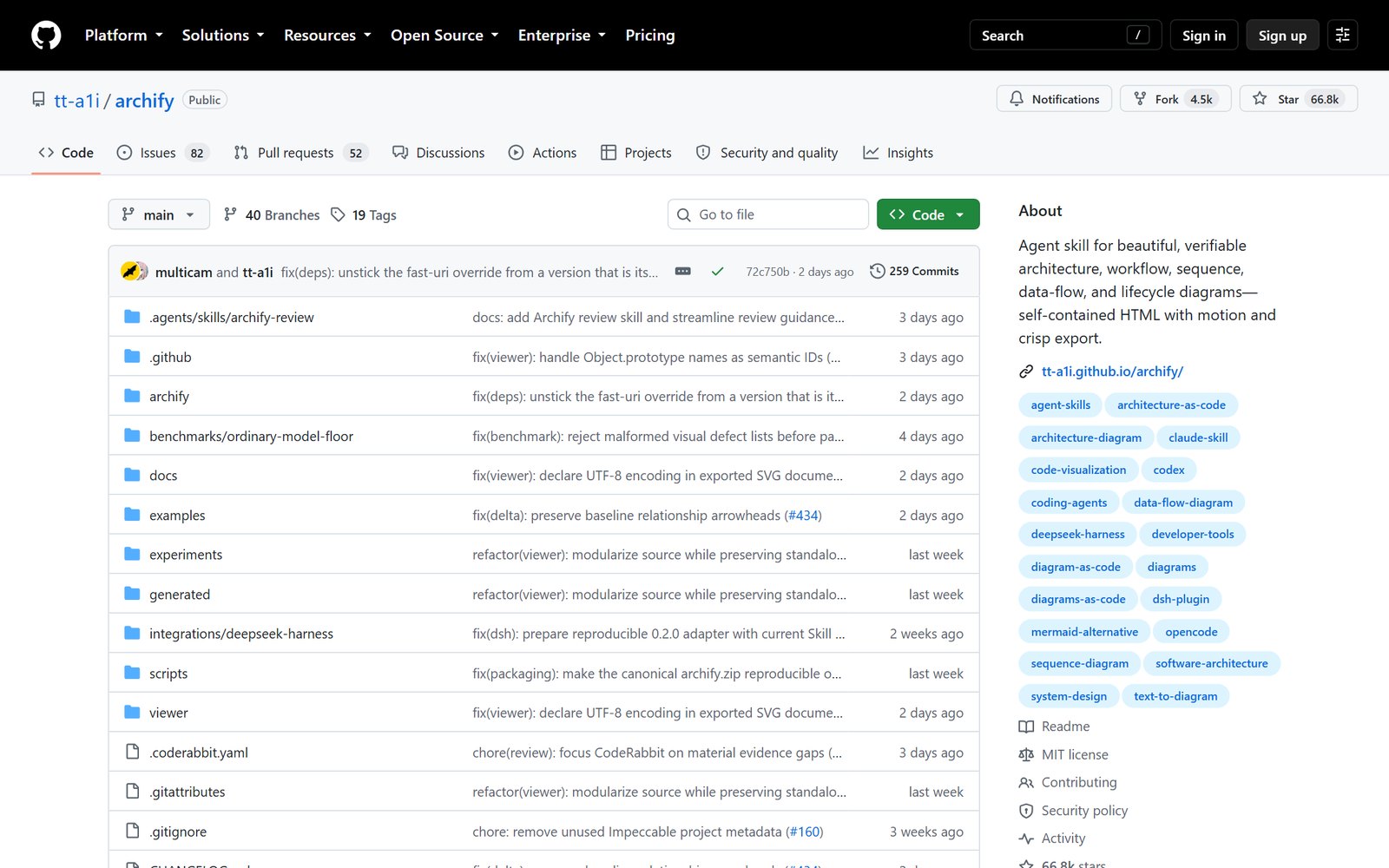Screen dimensions: 1389x868
Task: Open the tt-a1i owner profile link
Action: (x=77, y=101)
